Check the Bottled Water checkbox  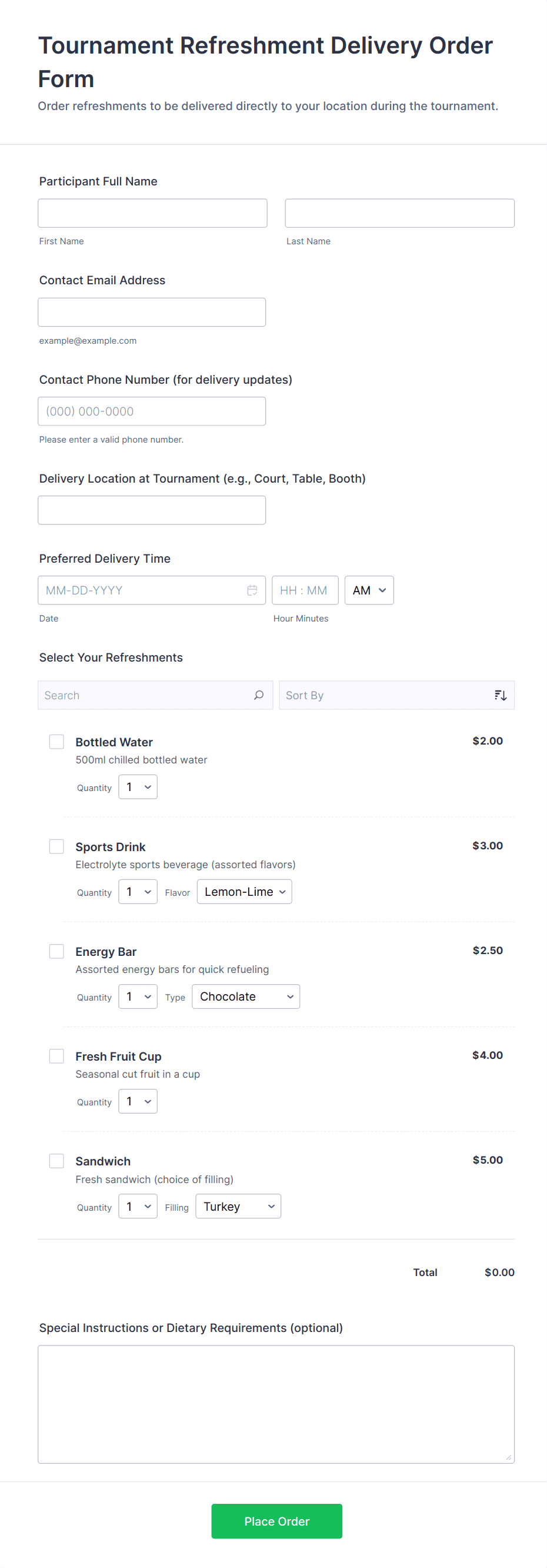pyautogui.click(x=56, y=741)
